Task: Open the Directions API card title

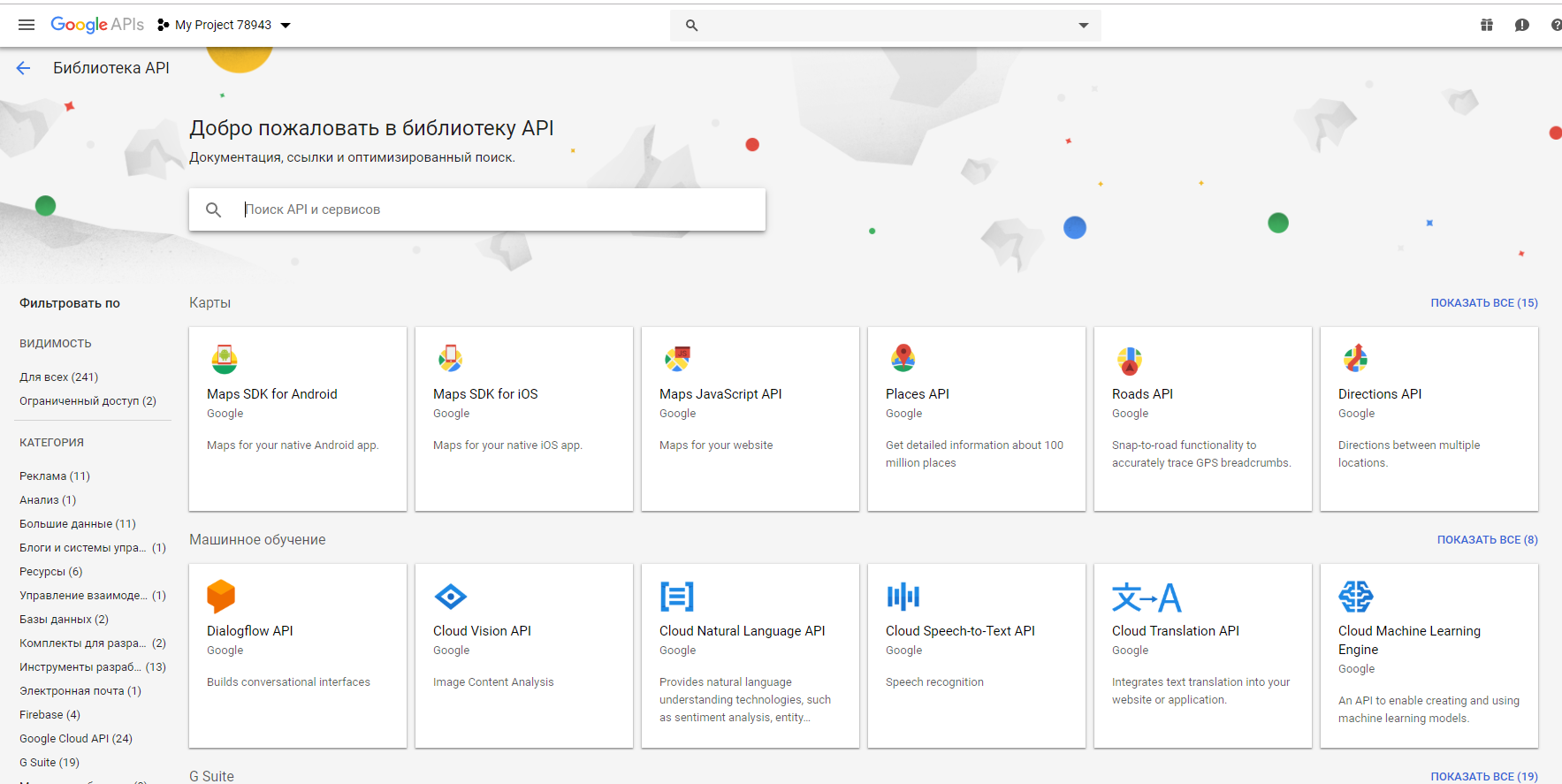Action: (1380, 394)
